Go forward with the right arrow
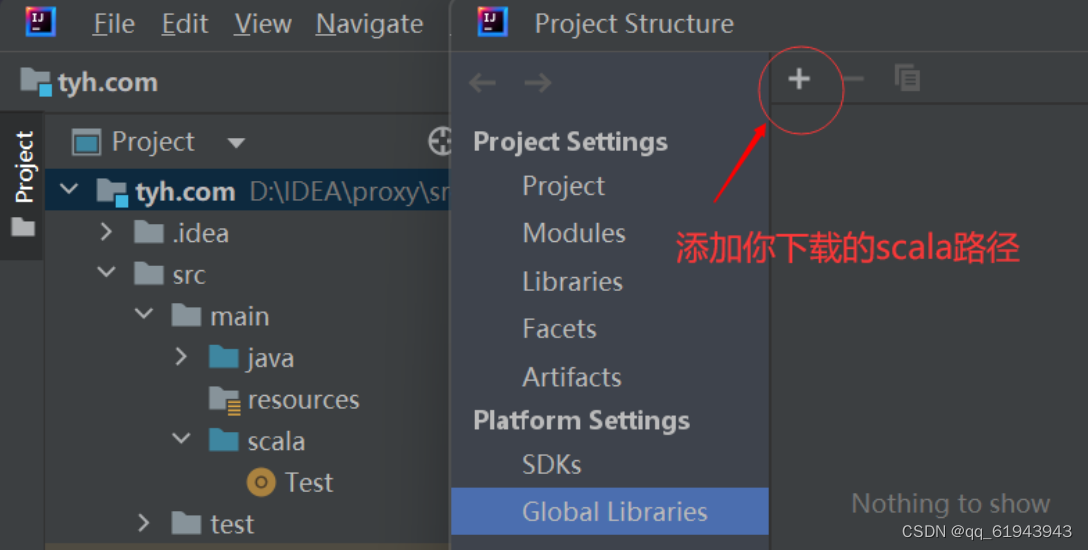 (538, 83)
